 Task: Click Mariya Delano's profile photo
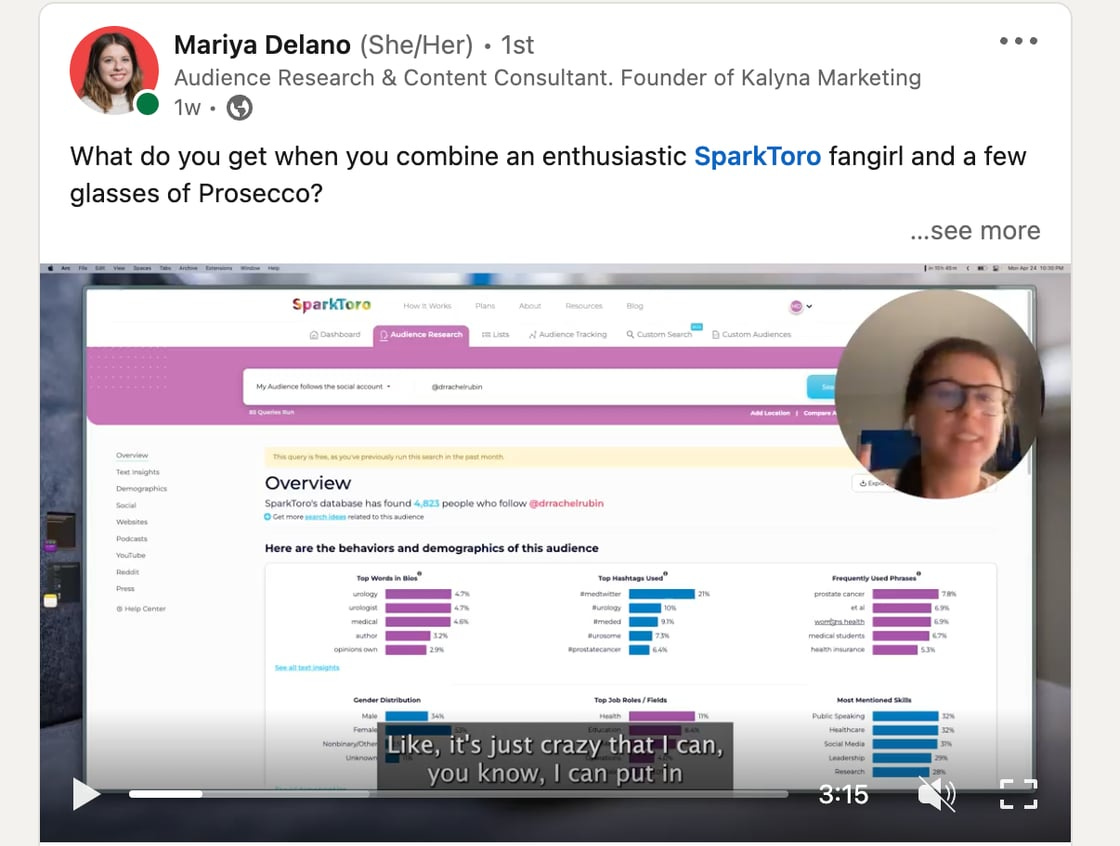114,70
